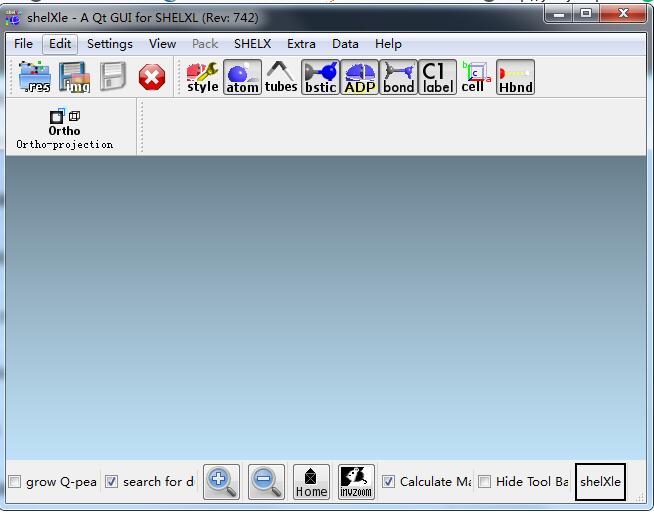Click the red X exit icon
654x515 pixels.
pos(152,77)
